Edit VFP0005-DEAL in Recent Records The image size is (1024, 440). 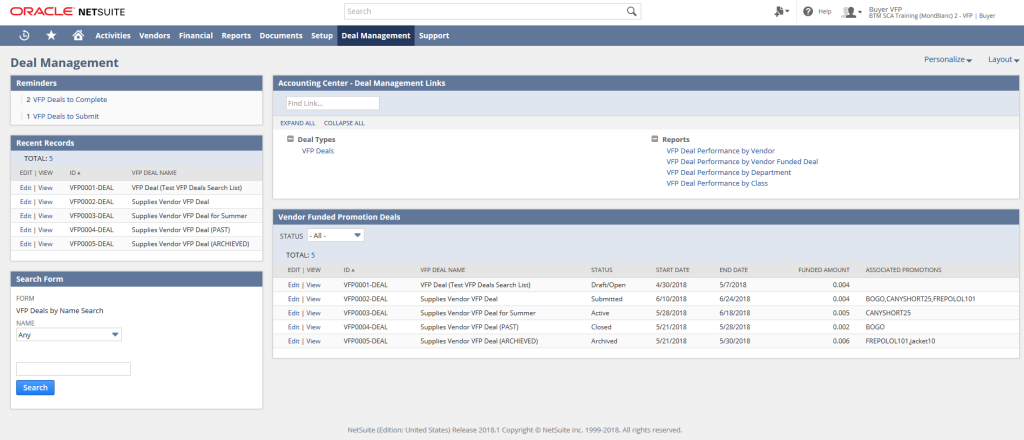[25, 244]
